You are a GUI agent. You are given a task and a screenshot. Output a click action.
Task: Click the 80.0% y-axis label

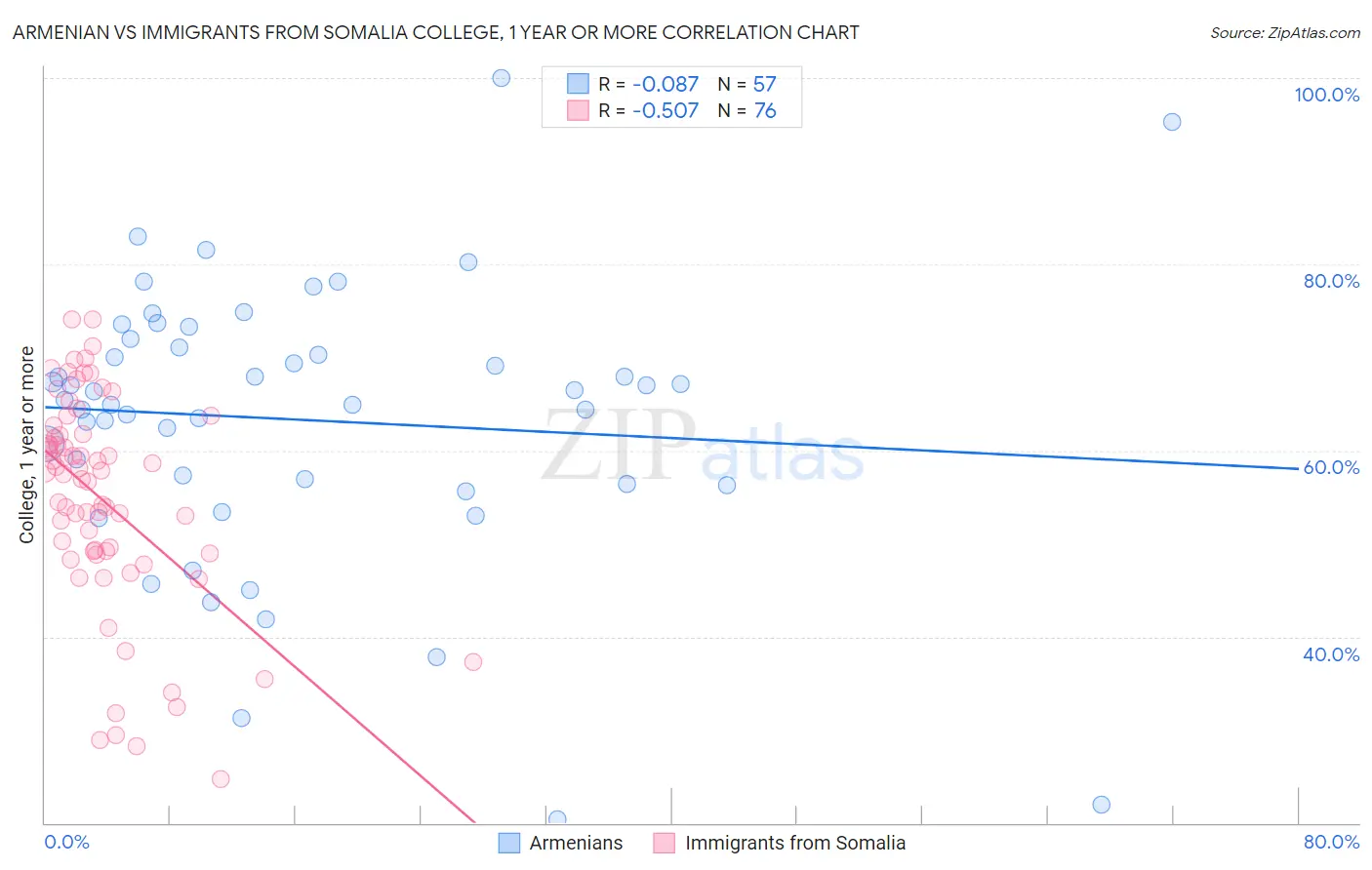[x=1332, y=281]
